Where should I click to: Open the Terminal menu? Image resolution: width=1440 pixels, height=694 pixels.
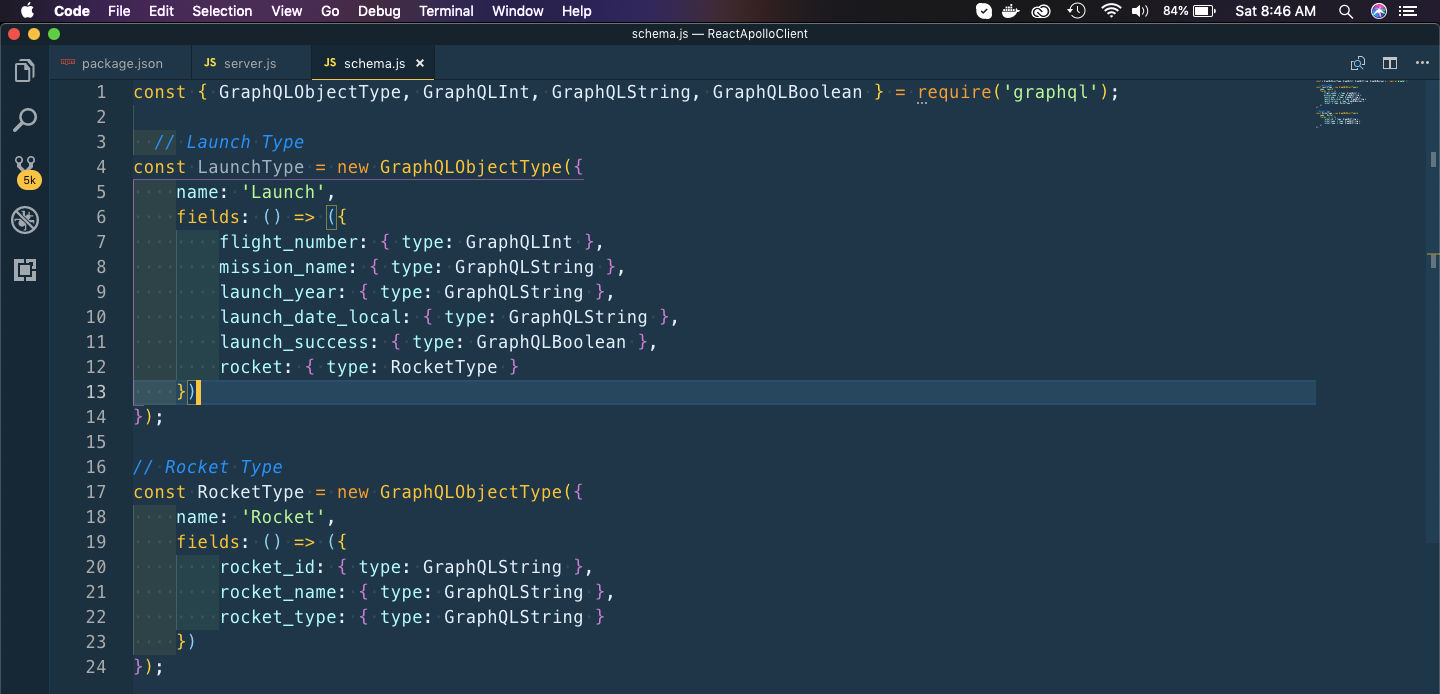(x=446, y=11)
